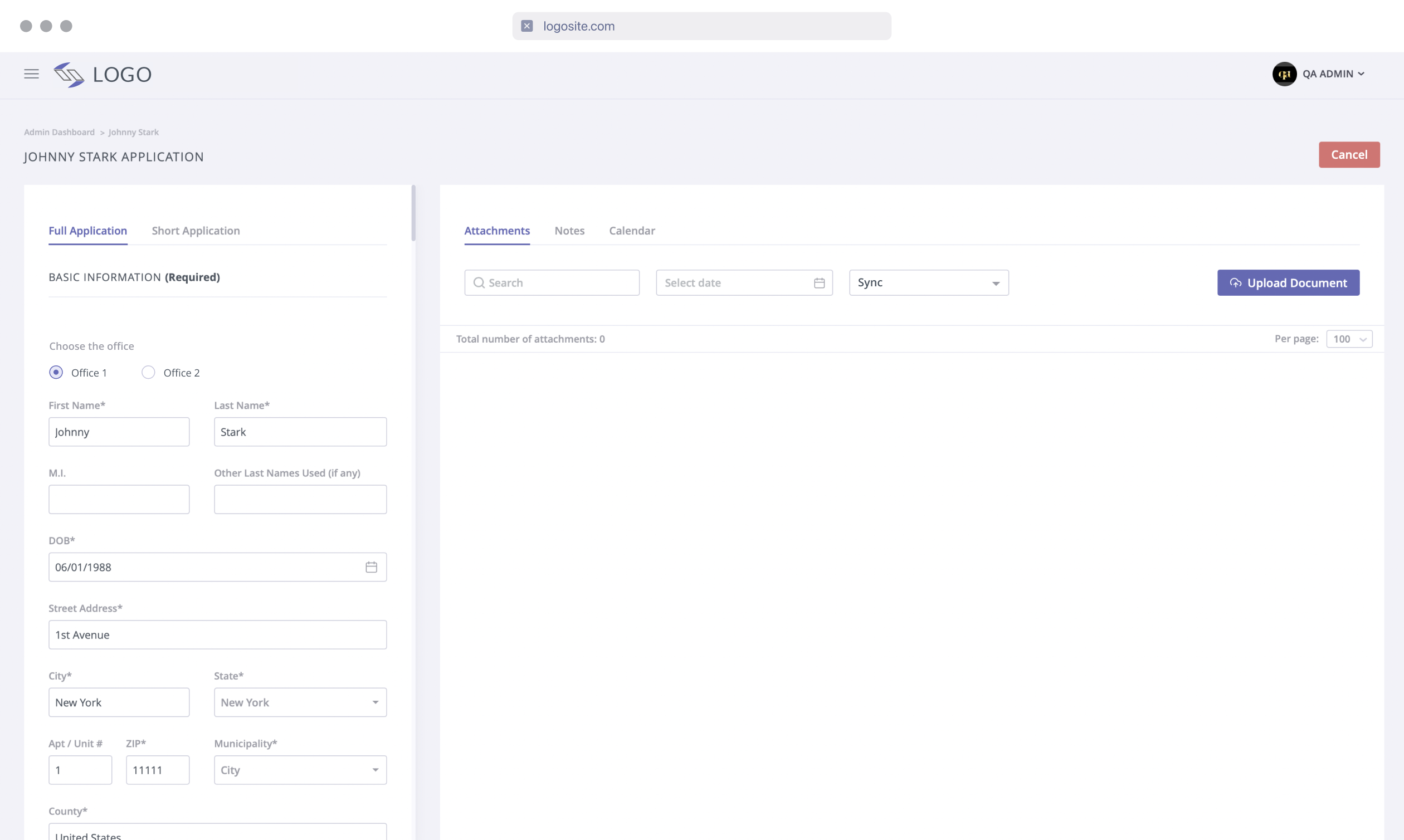Click the cloud upload icon

(x=1235, y=283)
